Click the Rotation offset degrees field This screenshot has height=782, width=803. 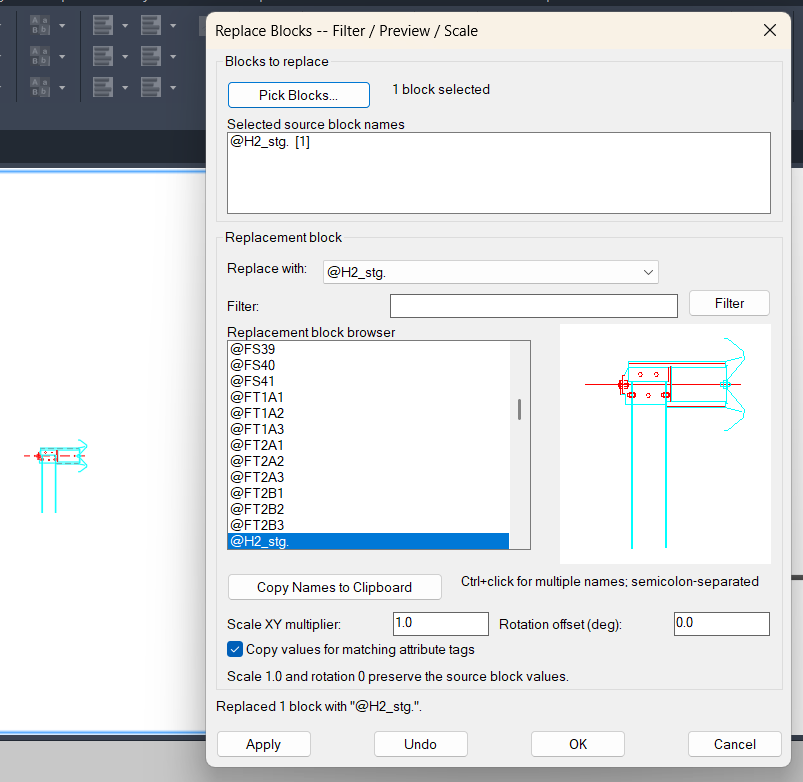pyautogui.click(x=722, y=624)
